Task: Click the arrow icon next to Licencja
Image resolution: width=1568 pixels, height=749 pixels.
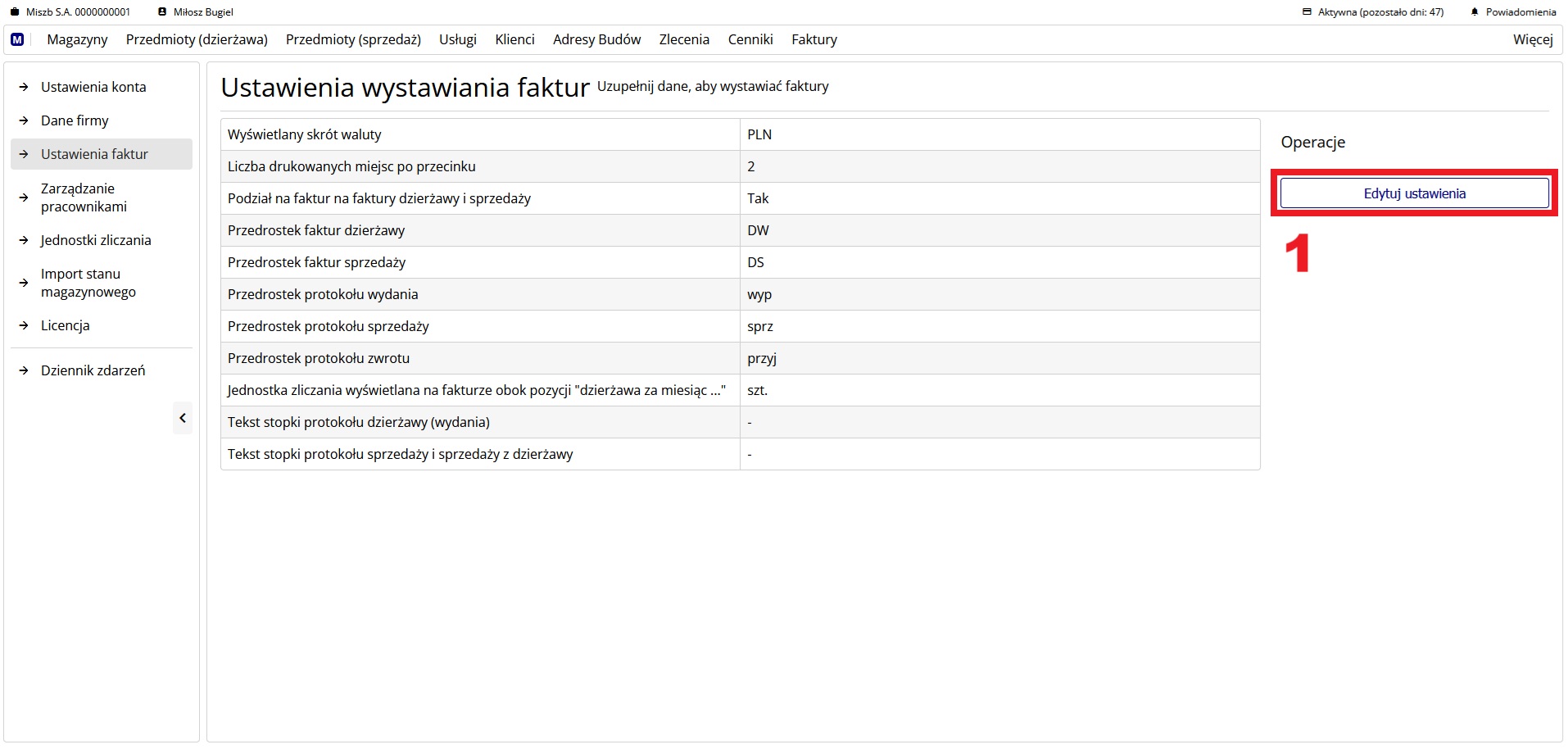Action: (24, 325)
